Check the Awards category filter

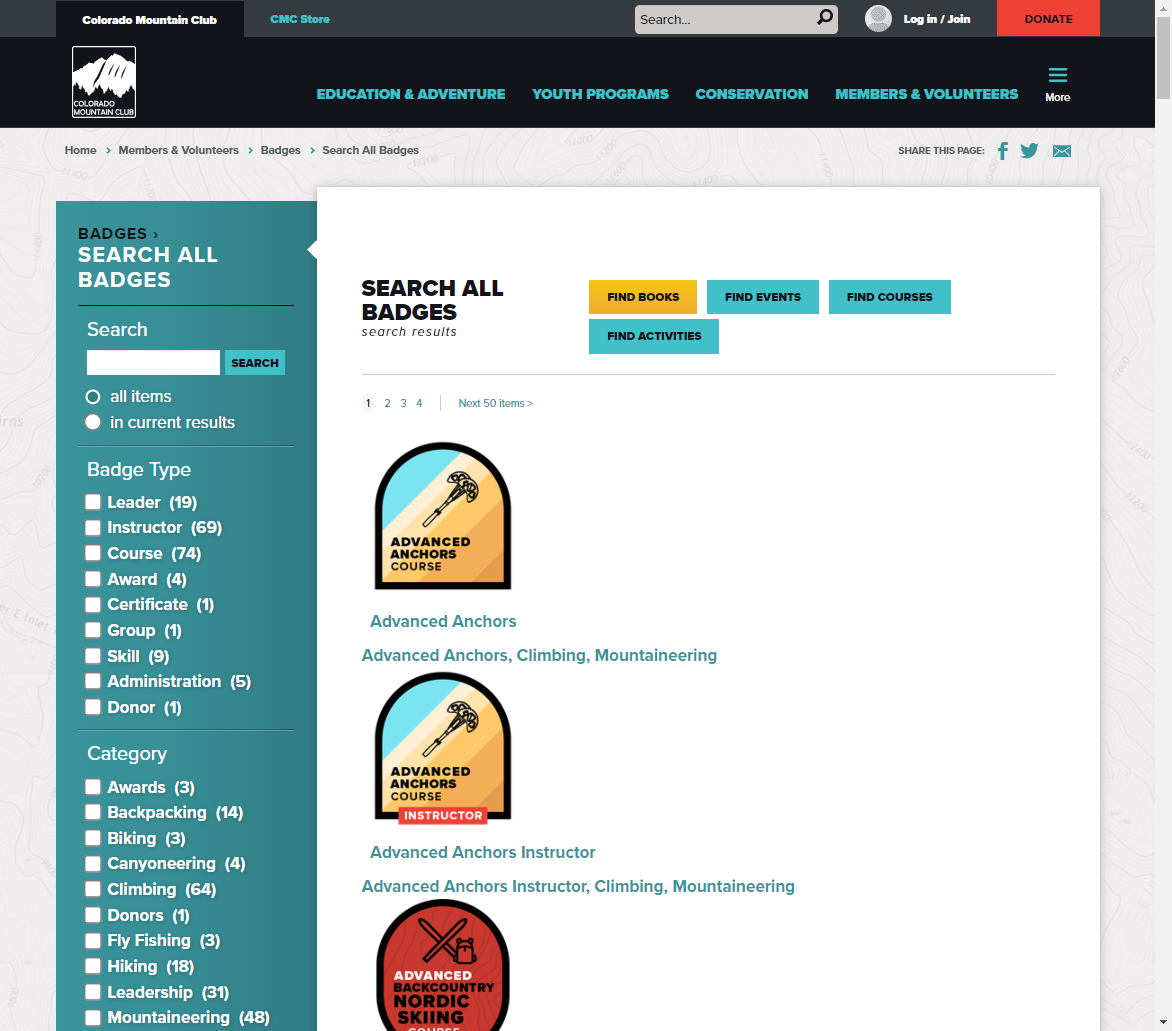[93, 787]
